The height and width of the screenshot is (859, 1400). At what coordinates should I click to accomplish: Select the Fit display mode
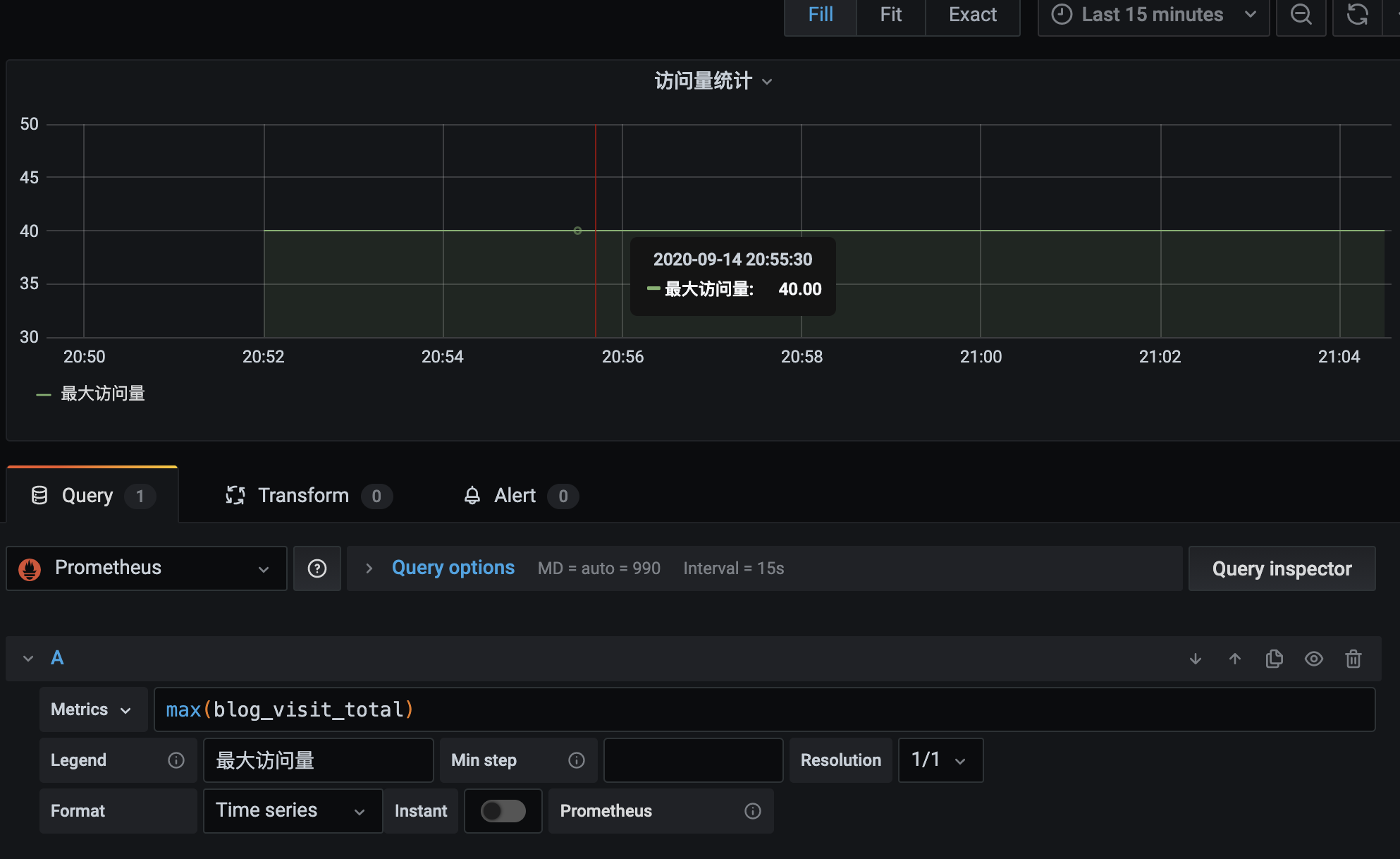[x=890, y=15]
